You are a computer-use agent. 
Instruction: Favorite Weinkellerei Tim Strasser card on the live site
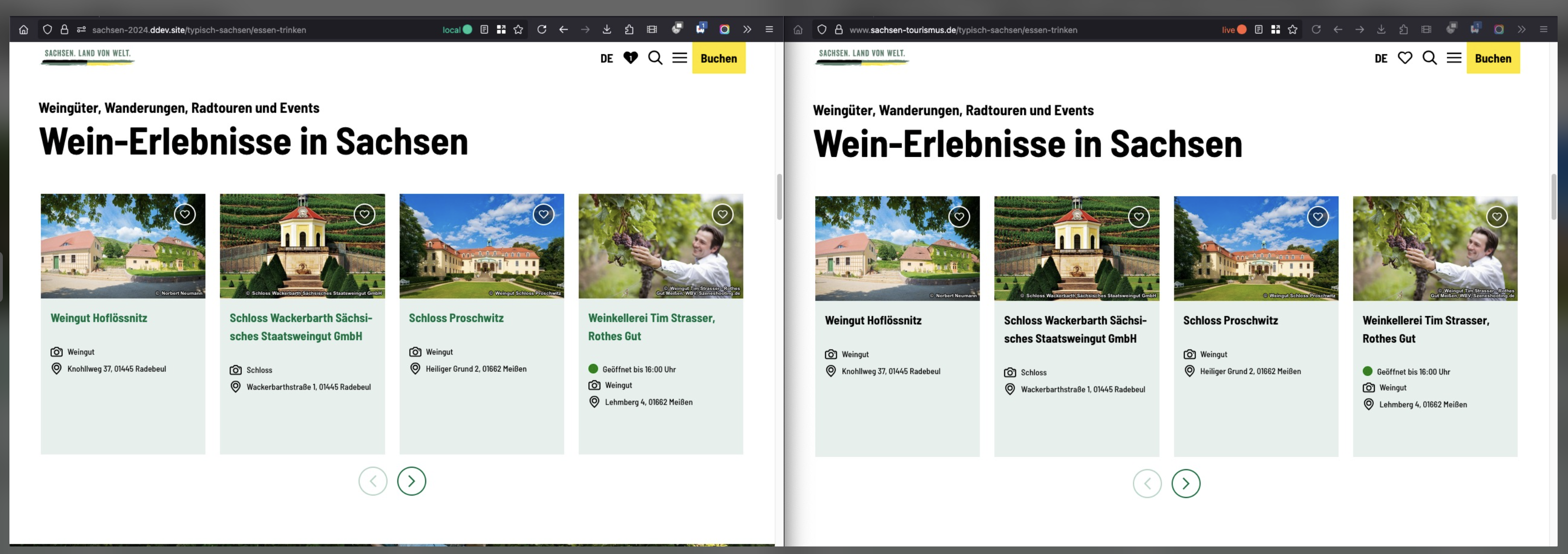[1497, 217]
